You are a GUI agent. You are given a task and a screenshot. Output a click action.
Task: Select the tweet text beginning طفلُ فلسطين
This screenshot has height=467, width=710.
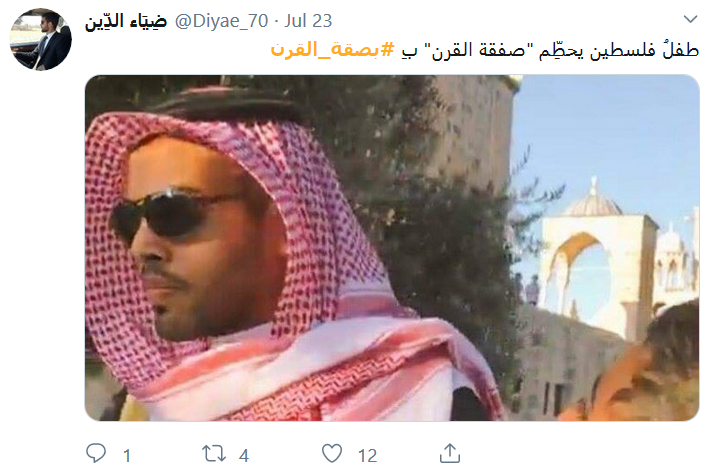485,50
